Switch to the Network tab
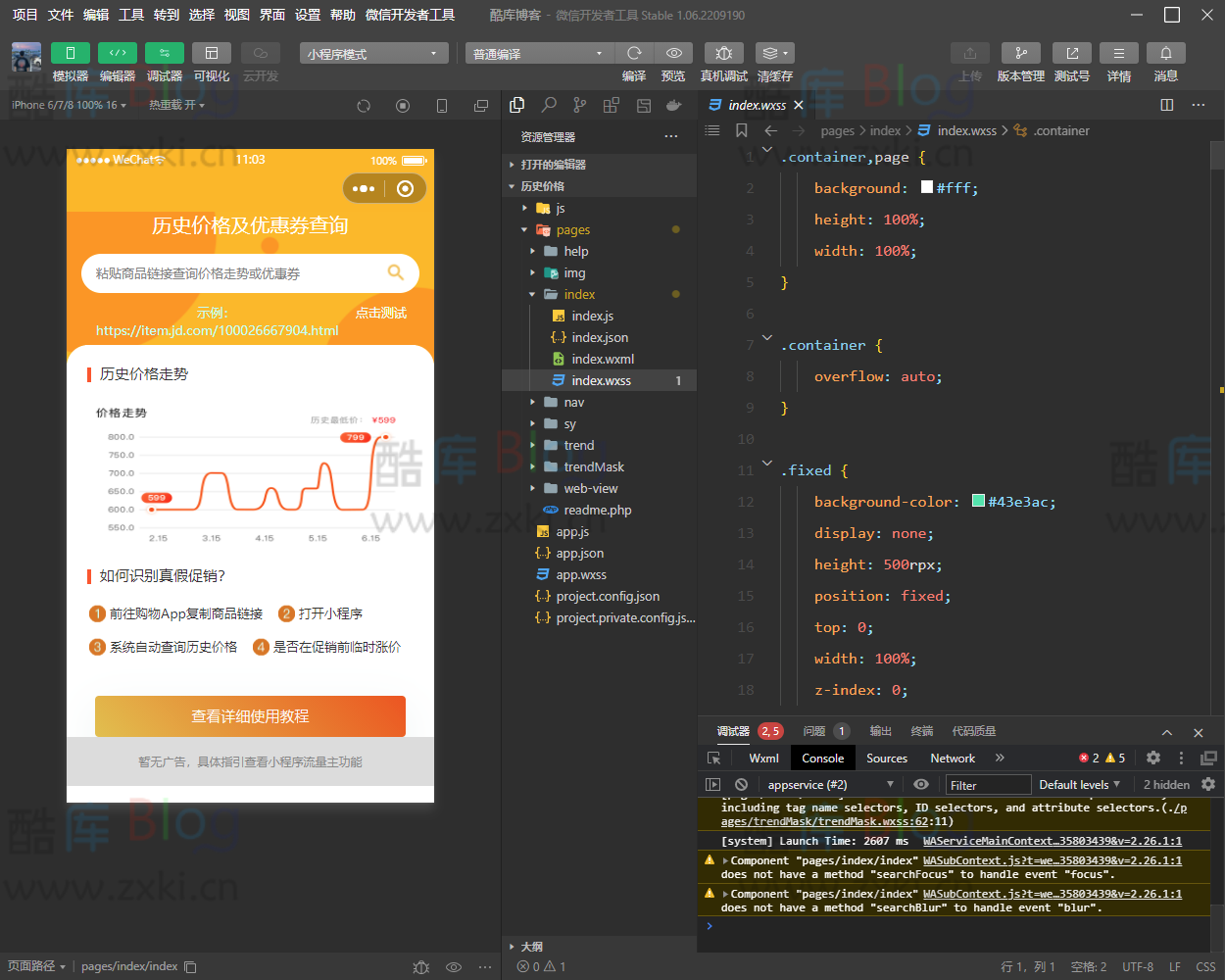Image resolution: width=1225 pixels, height=980 pixels. [x=952, y=759]
